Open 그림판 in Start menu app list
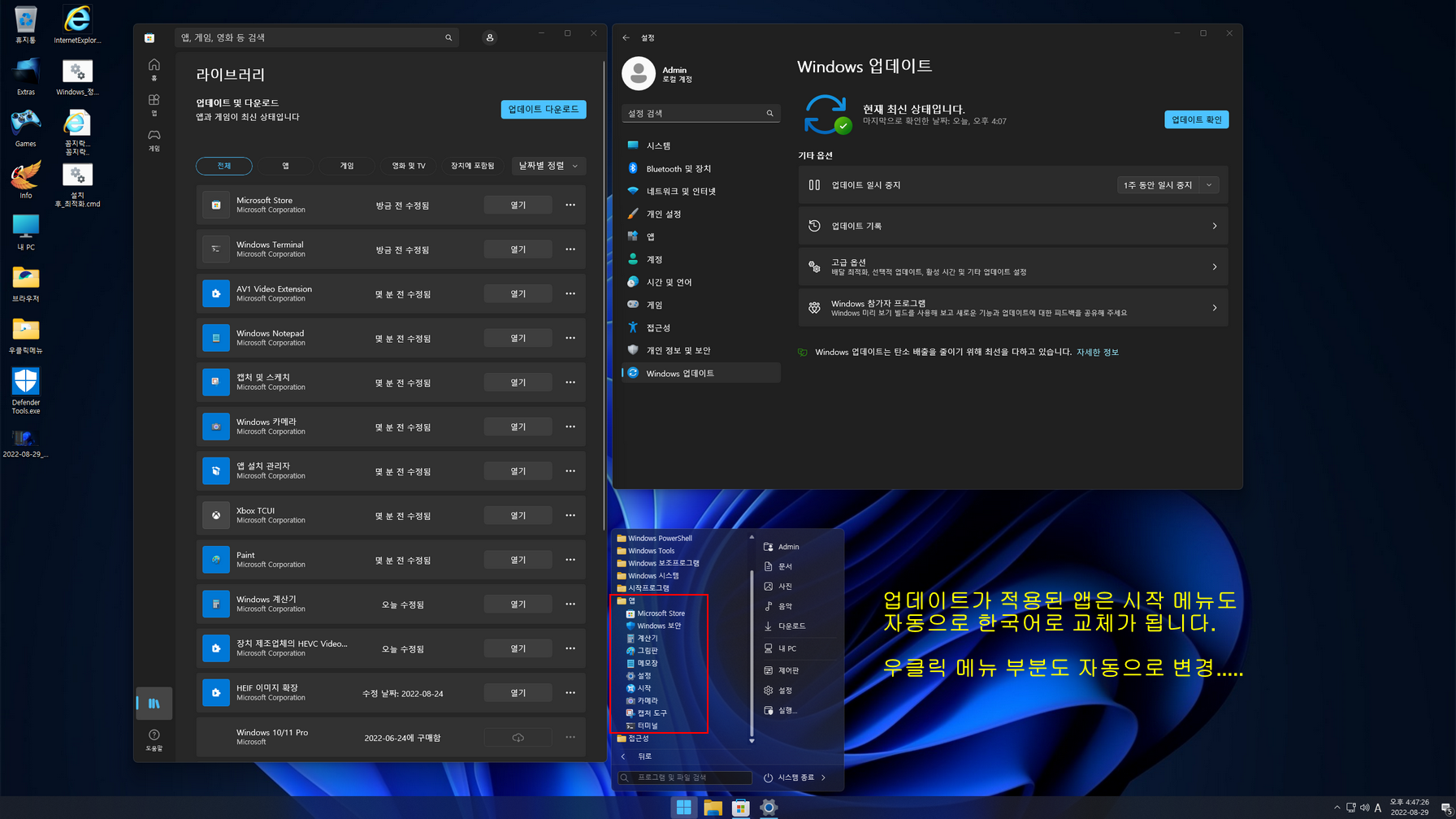1456x819 pixels. pyautogui.click(x=642, y=651)
